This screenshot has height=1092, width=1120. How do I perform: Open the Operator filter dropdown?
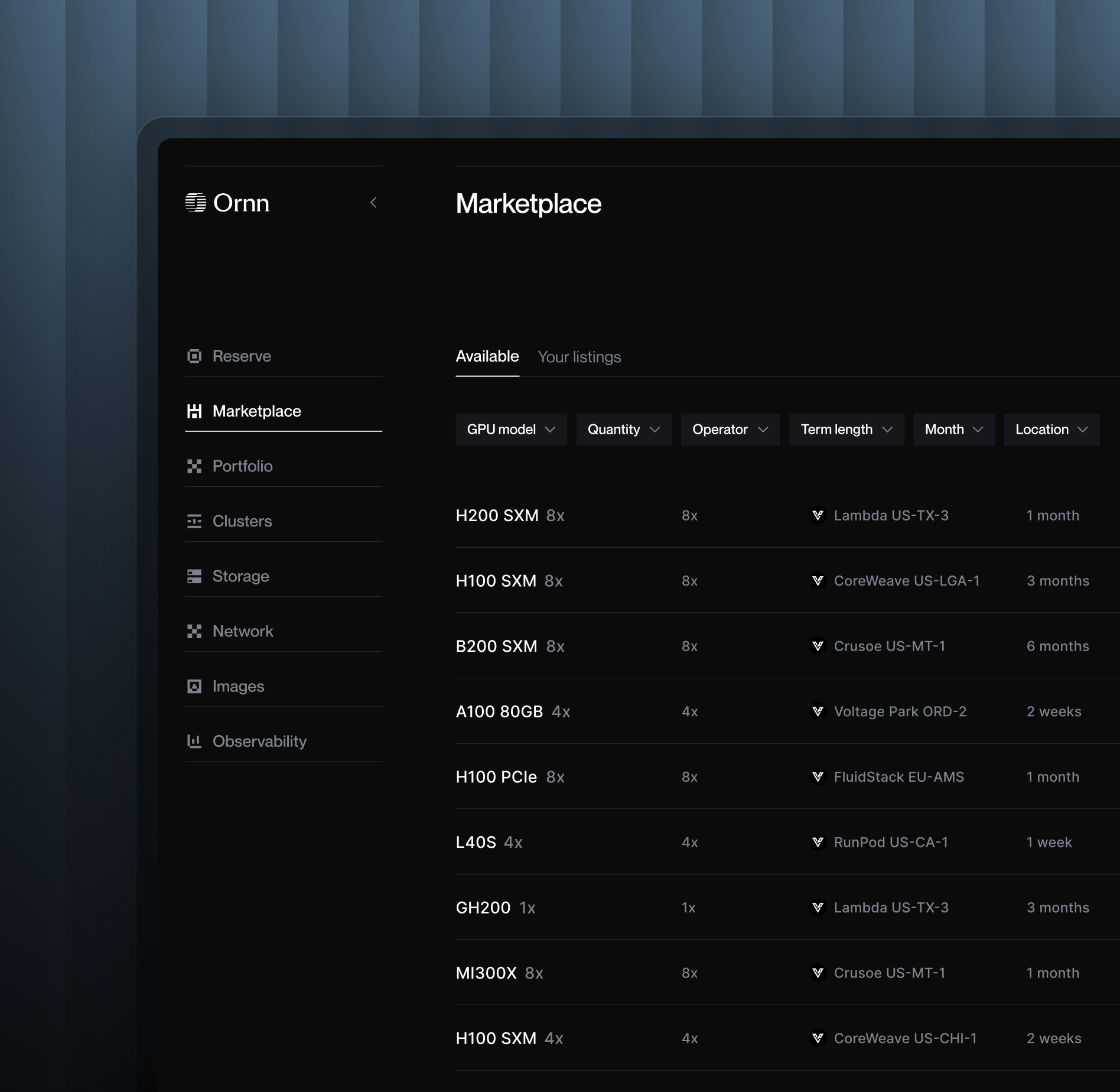point(730,429)
